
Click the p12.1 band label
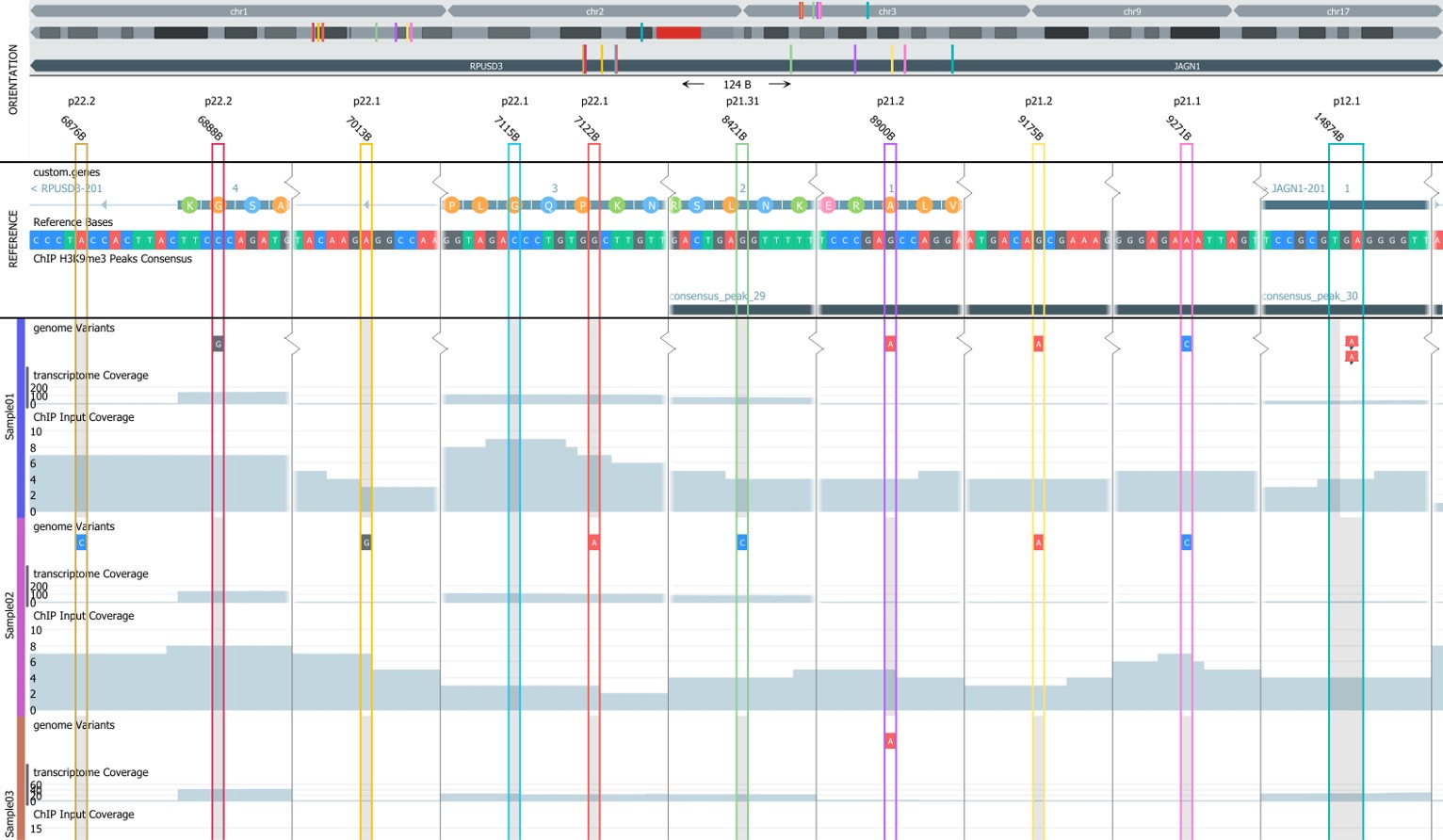pyautogui.click(x=1346, y=101)
